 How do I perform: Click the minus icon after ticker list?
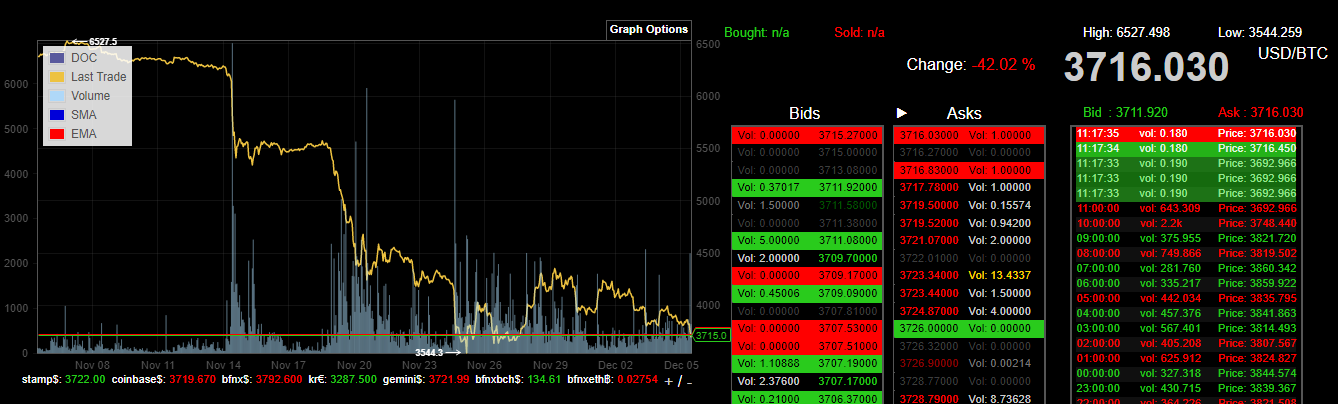pyautogui.click(x=688, y=382)
